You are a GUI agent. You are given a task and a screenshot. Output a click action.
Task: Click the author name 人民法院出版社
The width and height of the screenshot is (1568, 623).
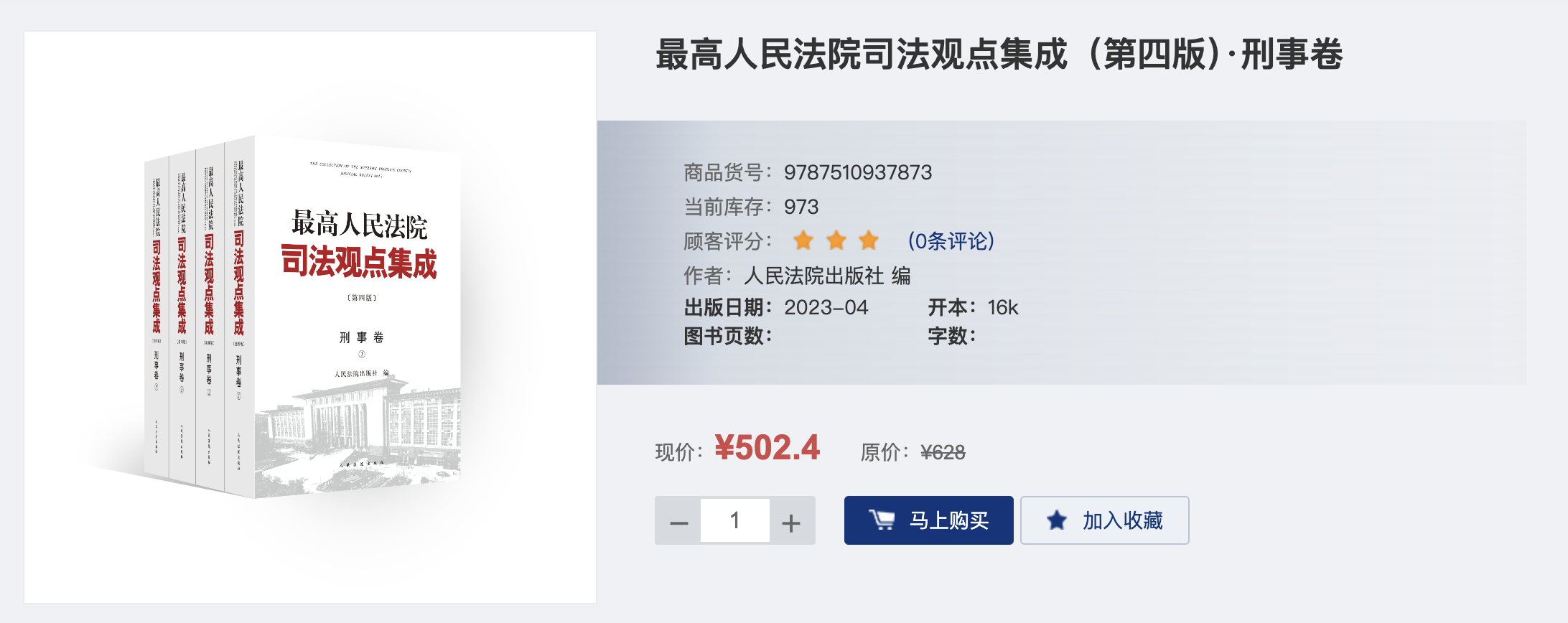[814, 276]
